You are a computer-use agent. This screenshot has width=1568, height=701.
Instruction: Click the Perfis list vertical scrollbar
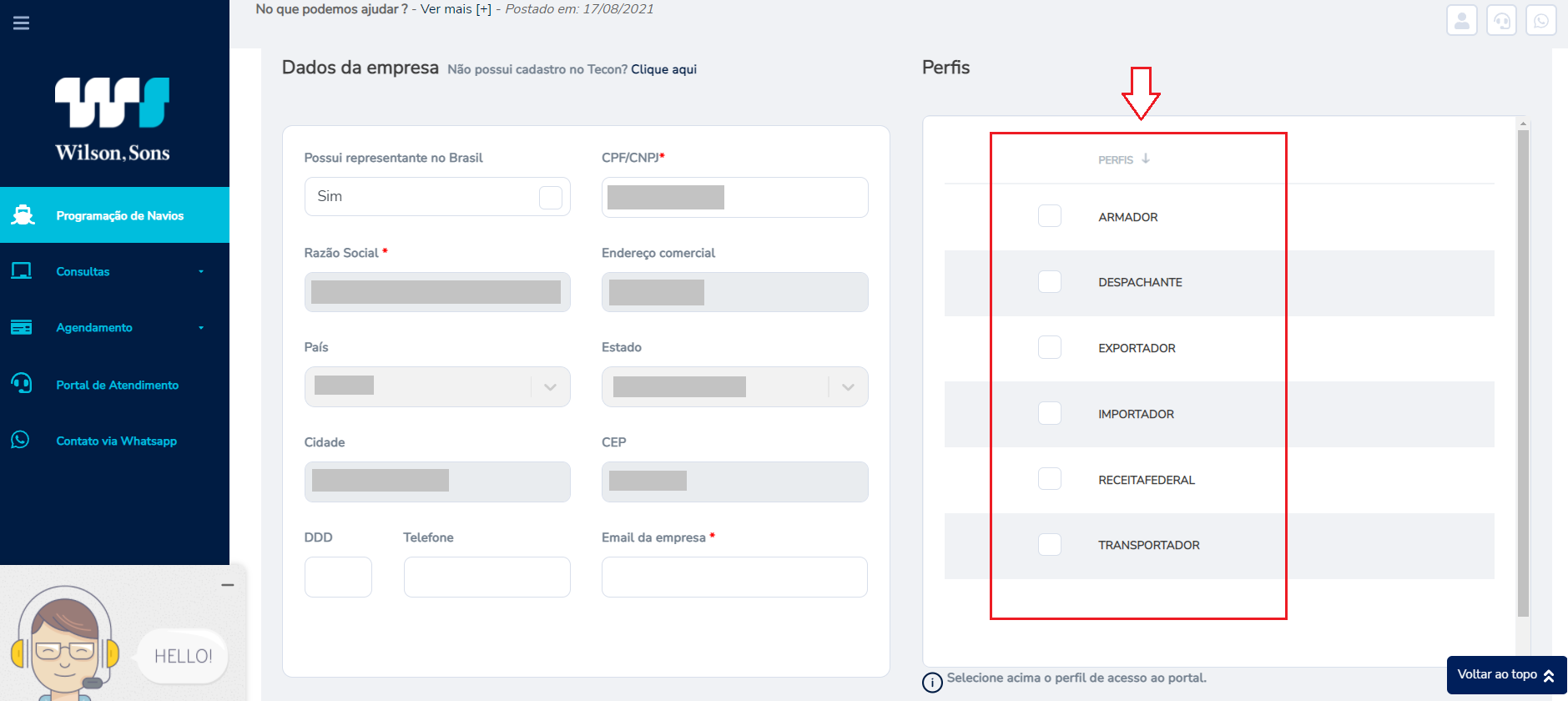click(x=1523, y=373)
